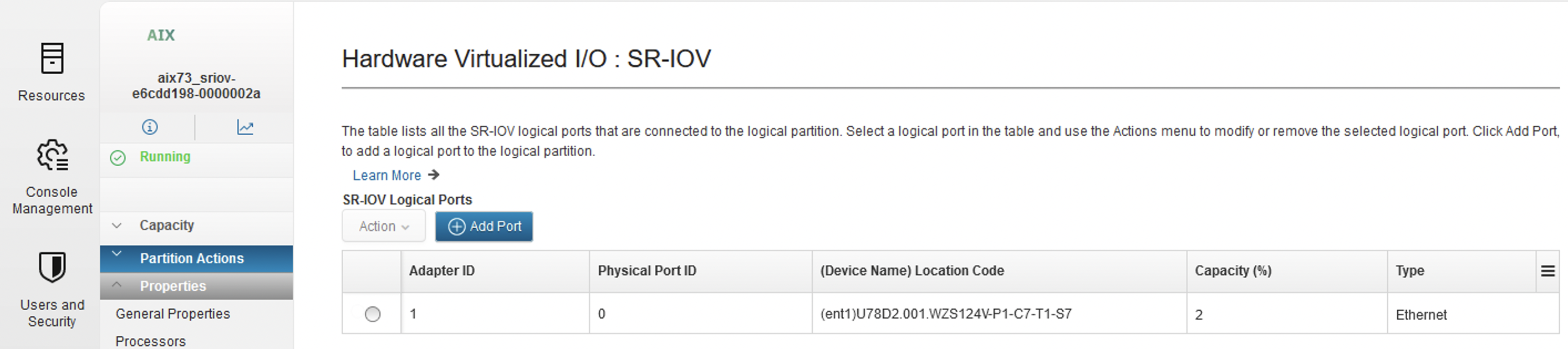Collapse the Properties section
Image resolution: width=1568 pixels, height=349 pixels.
click(x=196, y=286)
